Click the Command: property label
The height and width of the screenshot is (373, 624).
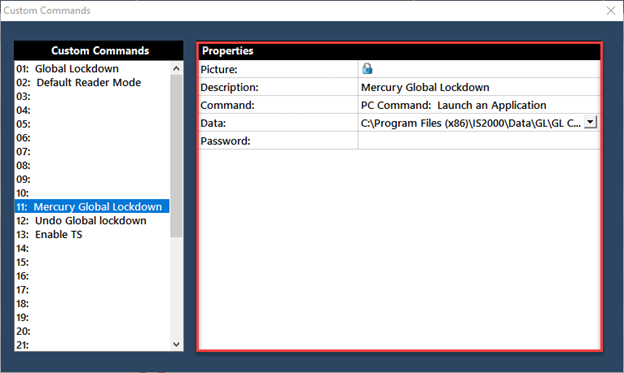coord(227,105)
